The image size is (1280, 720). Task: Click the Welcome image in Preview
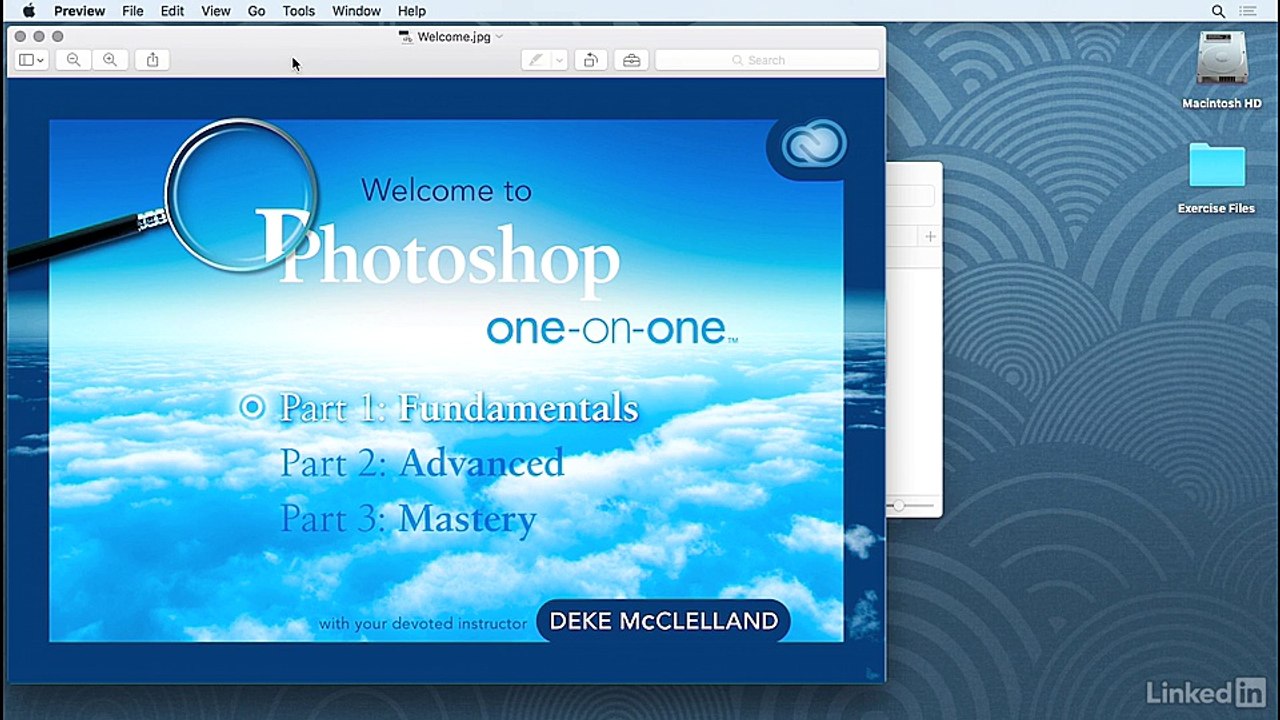(x=446, y=381)
